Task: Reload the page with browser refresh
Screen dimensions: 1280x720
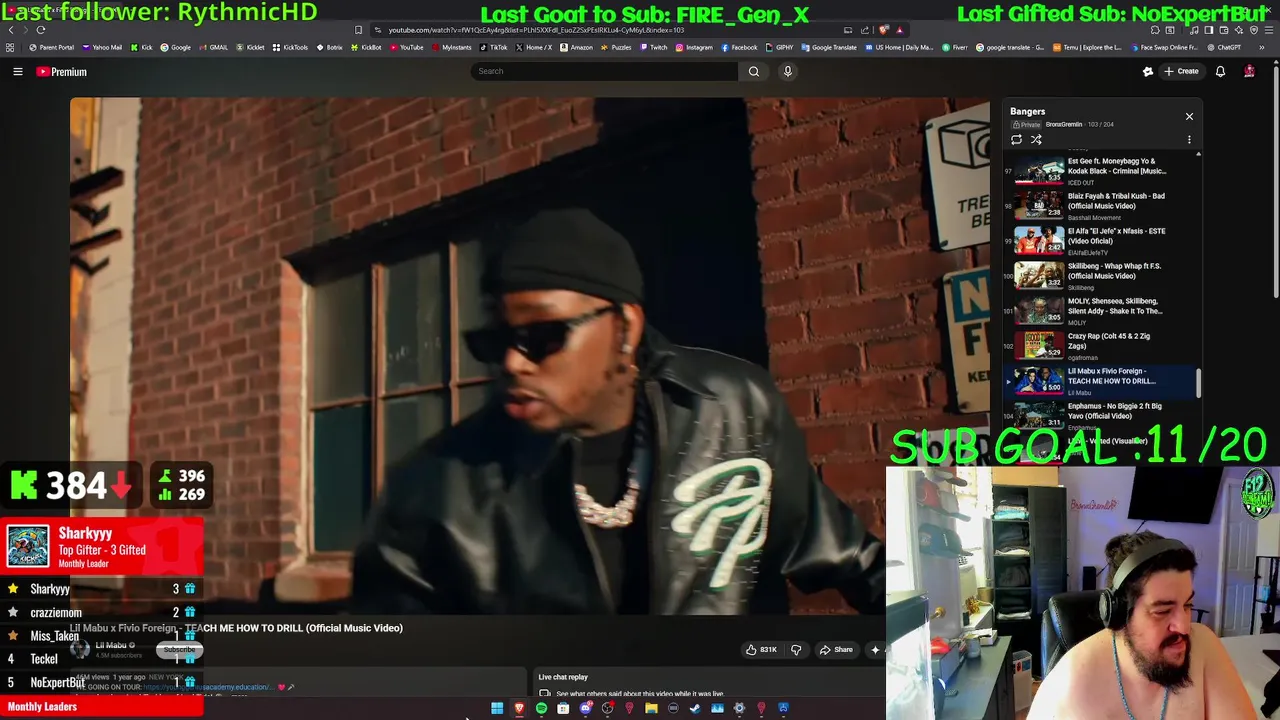Action: 41,30
